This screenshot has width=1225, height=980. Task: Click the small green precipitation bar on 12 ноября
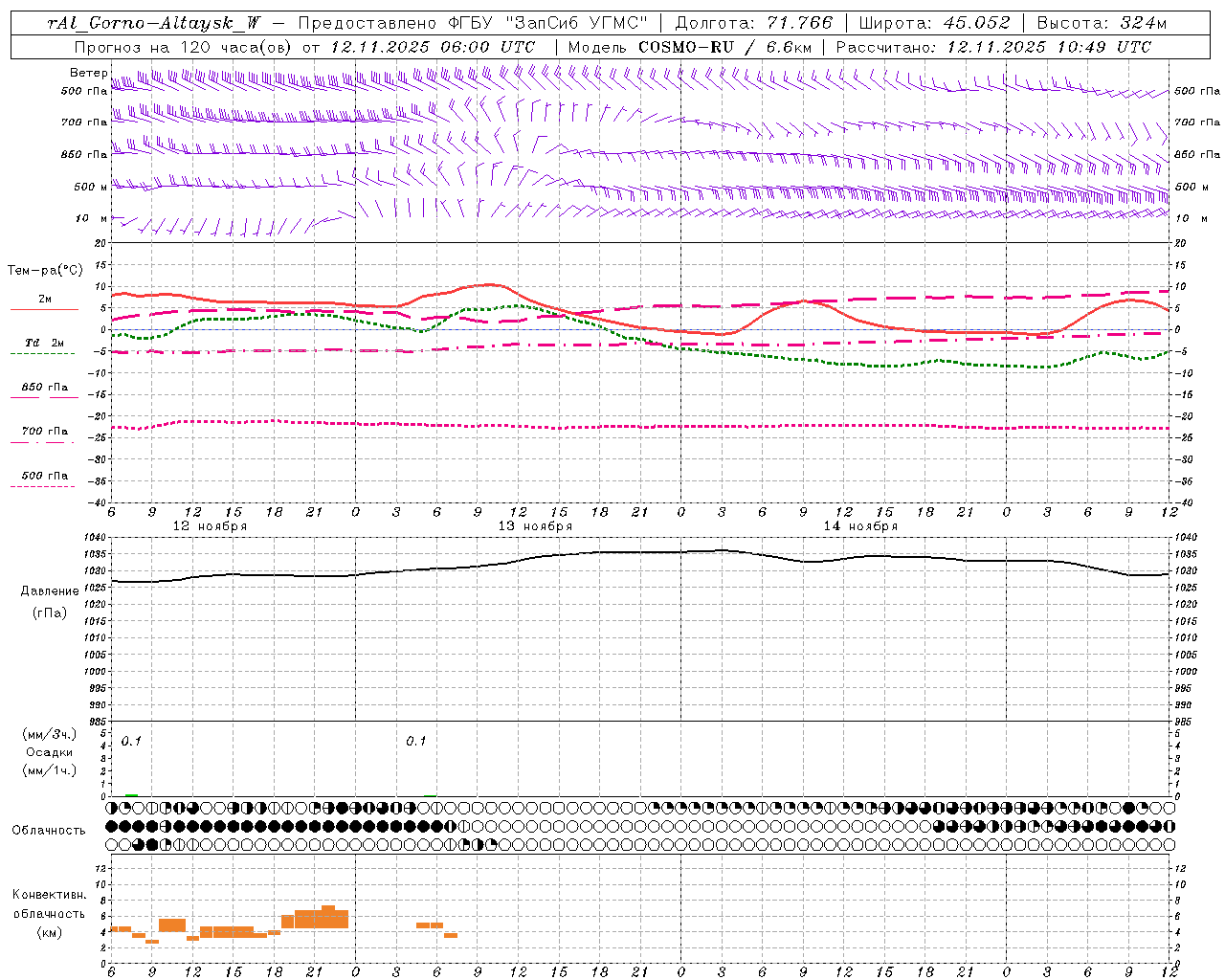[x=131, y=794]
